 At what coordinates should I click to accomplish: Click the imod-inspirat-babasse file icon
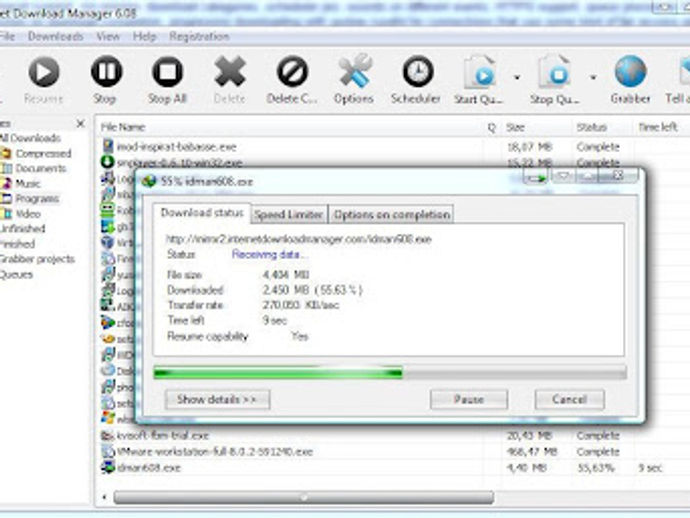click(108, 146)
